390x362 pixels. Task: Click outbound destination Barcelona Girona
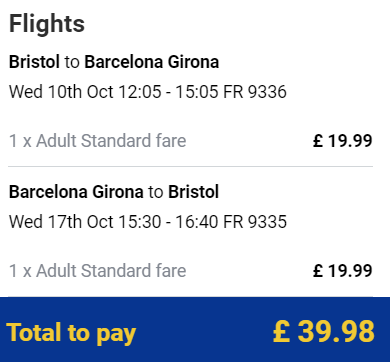point(152,62)
